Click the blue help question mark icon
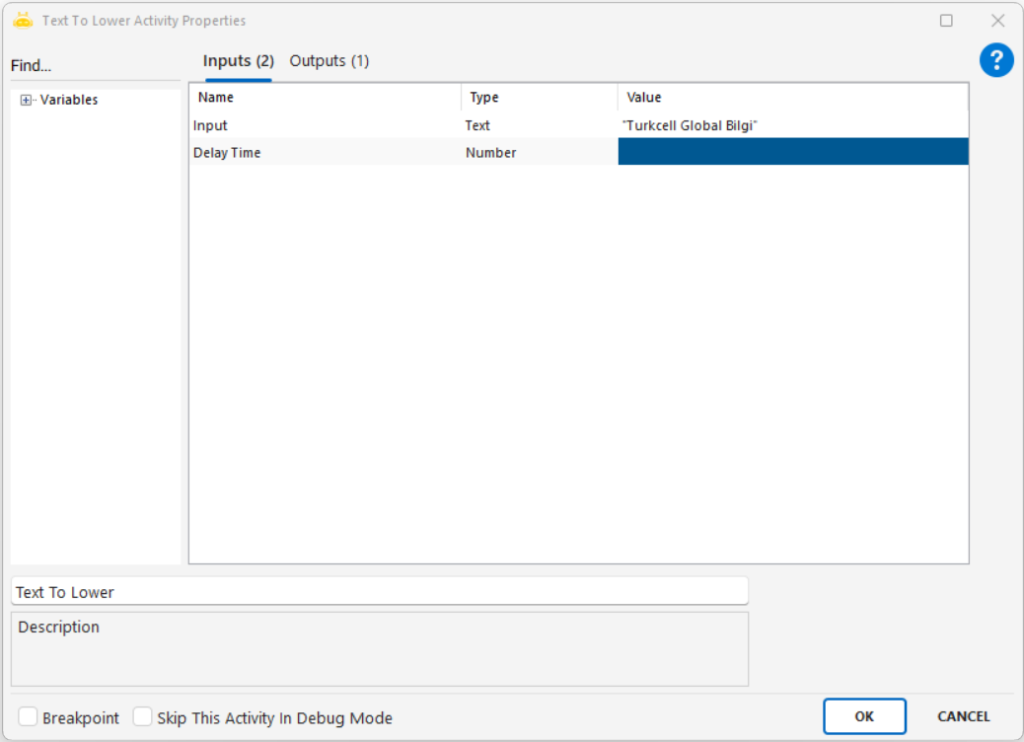 point(996,61)
